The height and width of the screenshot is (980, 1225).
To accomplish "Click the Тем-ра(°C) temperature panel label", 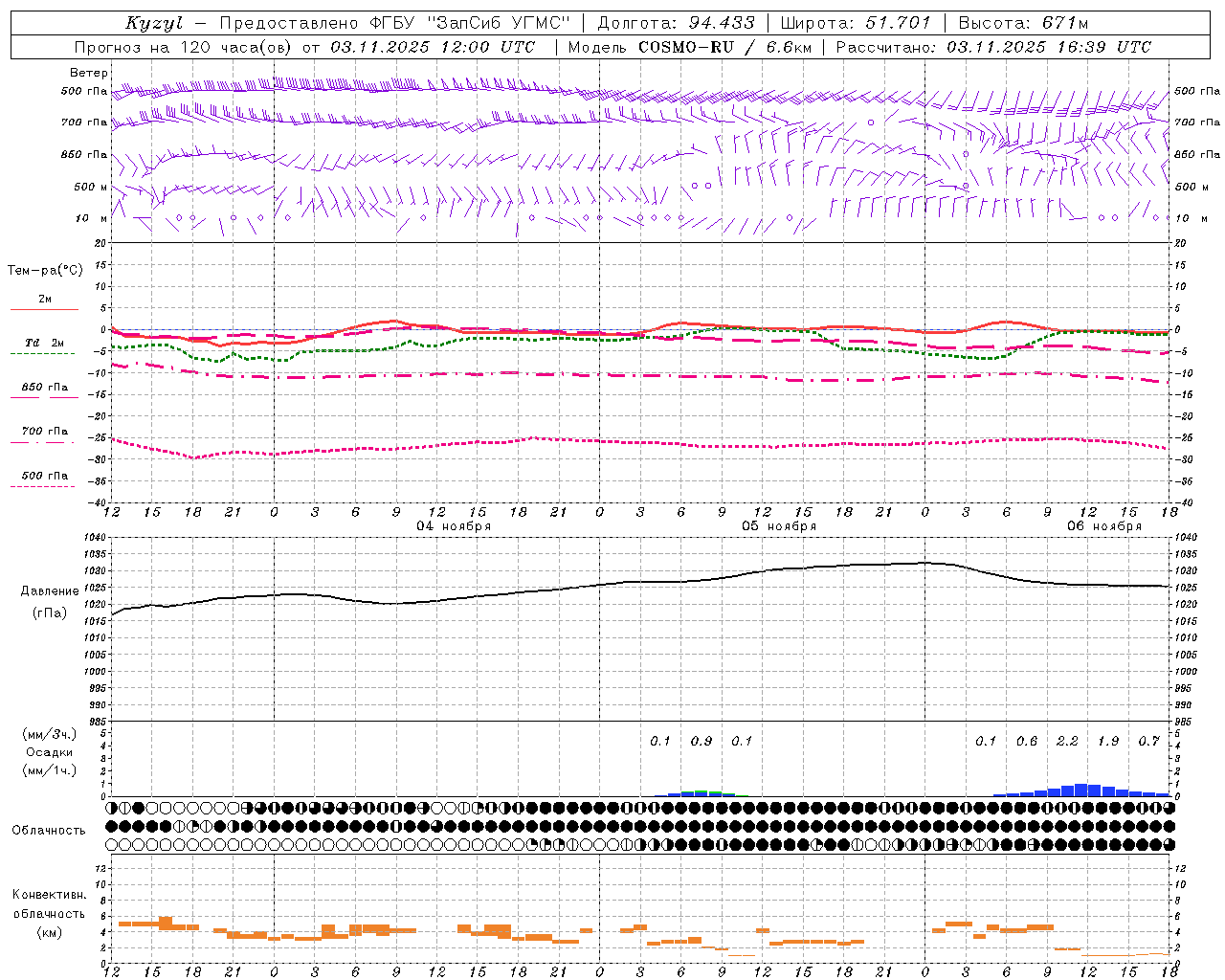I will click(x=45, y=270).
